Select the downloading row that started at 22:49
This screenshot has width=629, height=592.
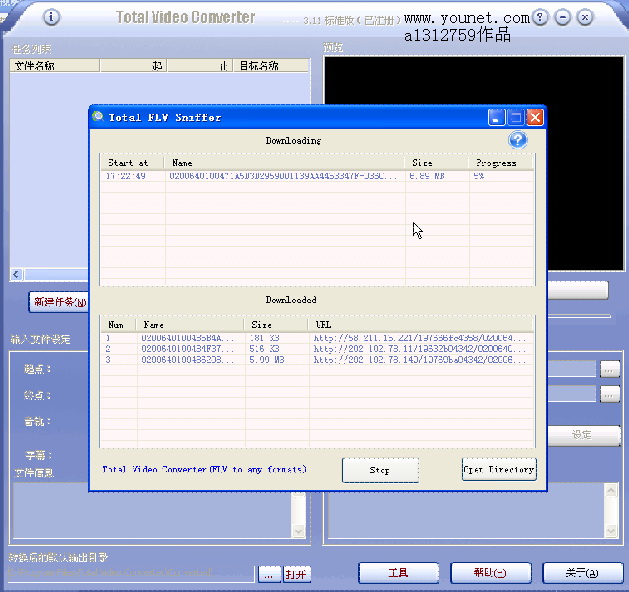(x=317, y=176)
